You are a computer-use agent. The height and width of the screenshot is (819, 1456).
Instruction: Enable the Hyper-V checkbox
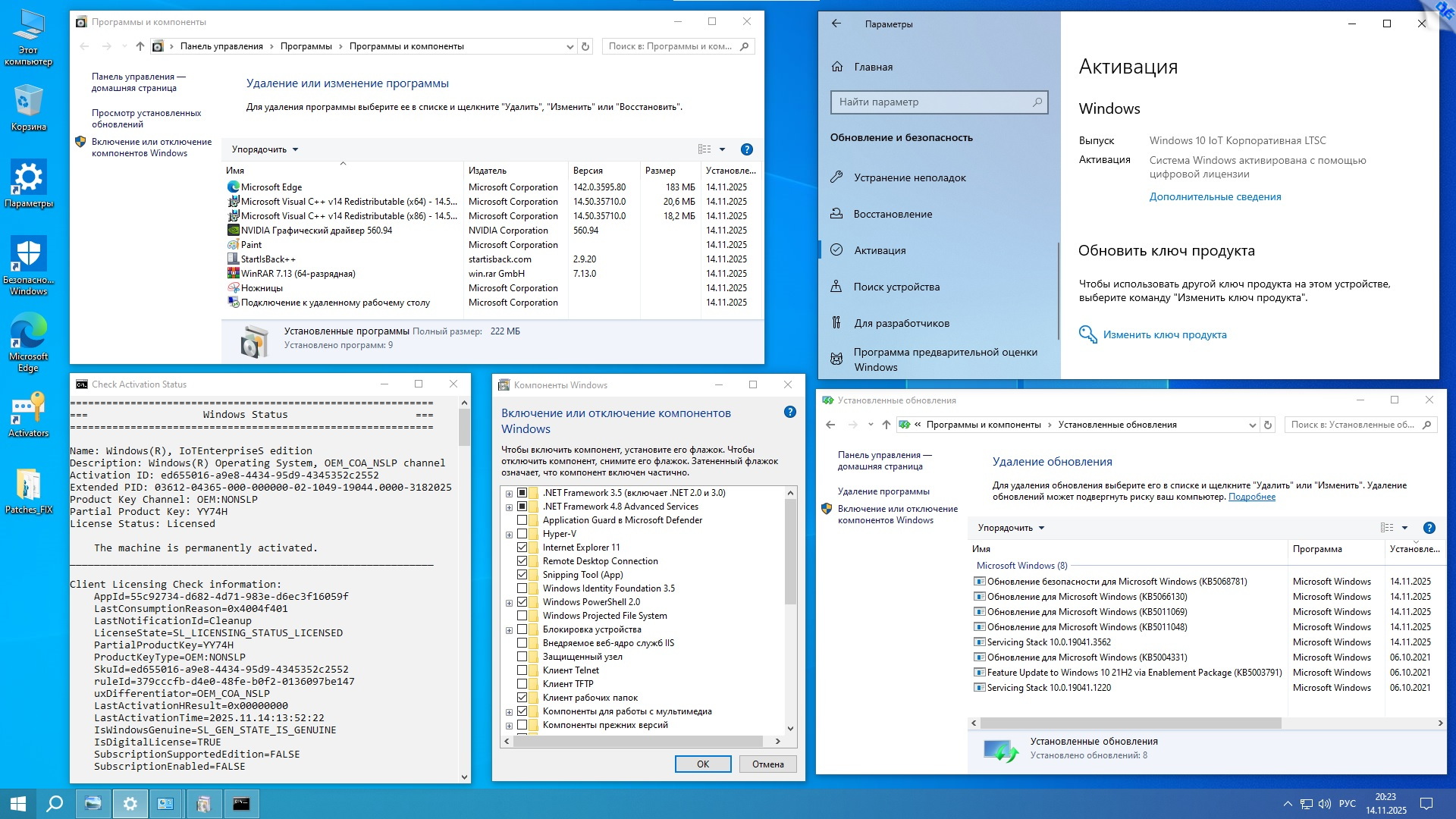522,534
